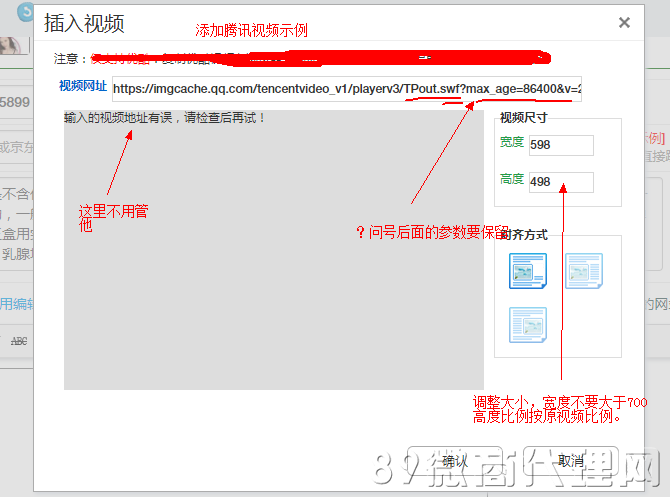Click the ABC strikethrough icon in background editor

point(19,341)
